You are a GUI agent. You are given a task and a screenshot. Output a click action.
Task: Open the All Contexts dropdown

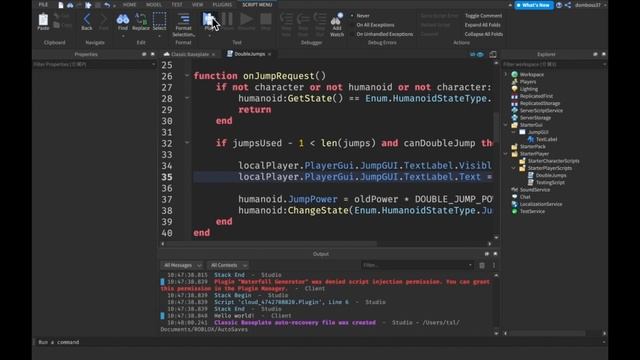tap(228, 265)
